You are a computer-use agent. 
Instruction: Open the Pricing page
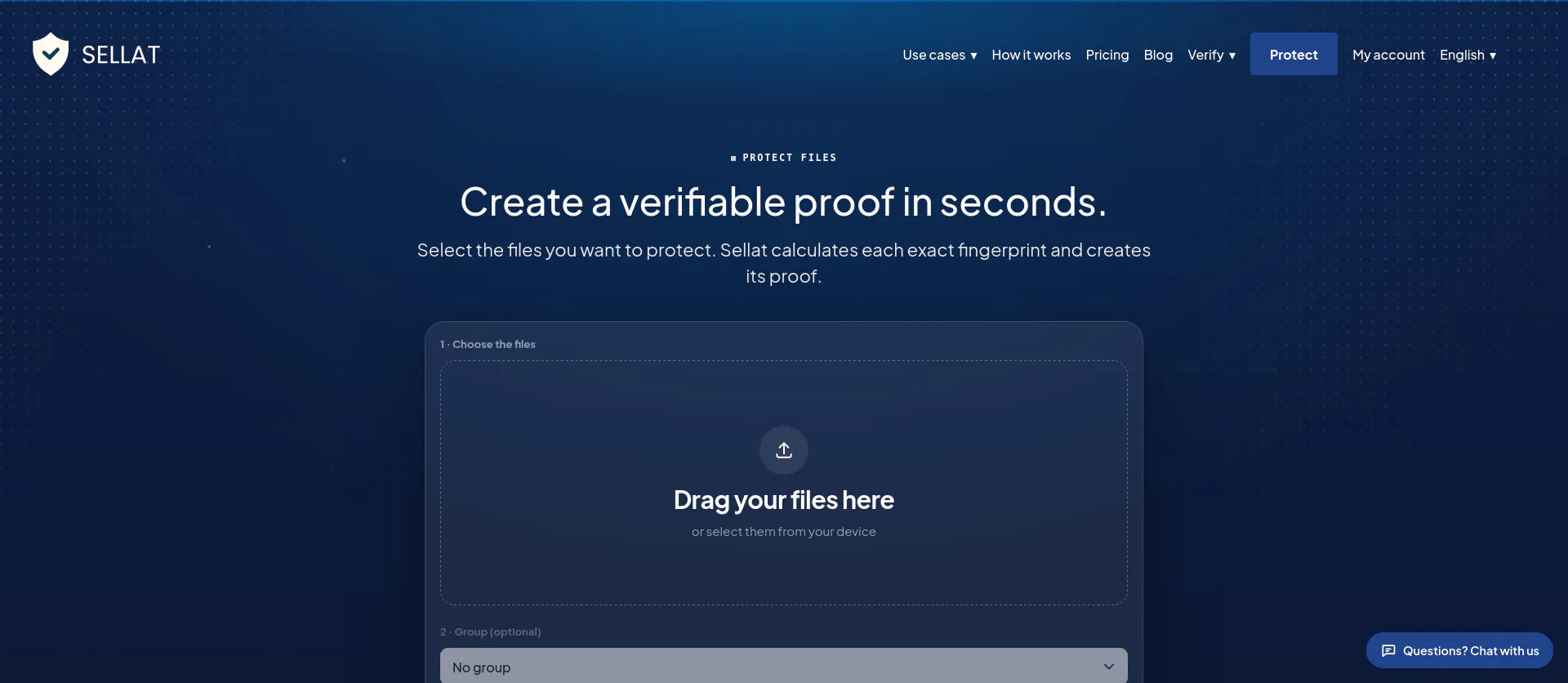[1107, 55]
